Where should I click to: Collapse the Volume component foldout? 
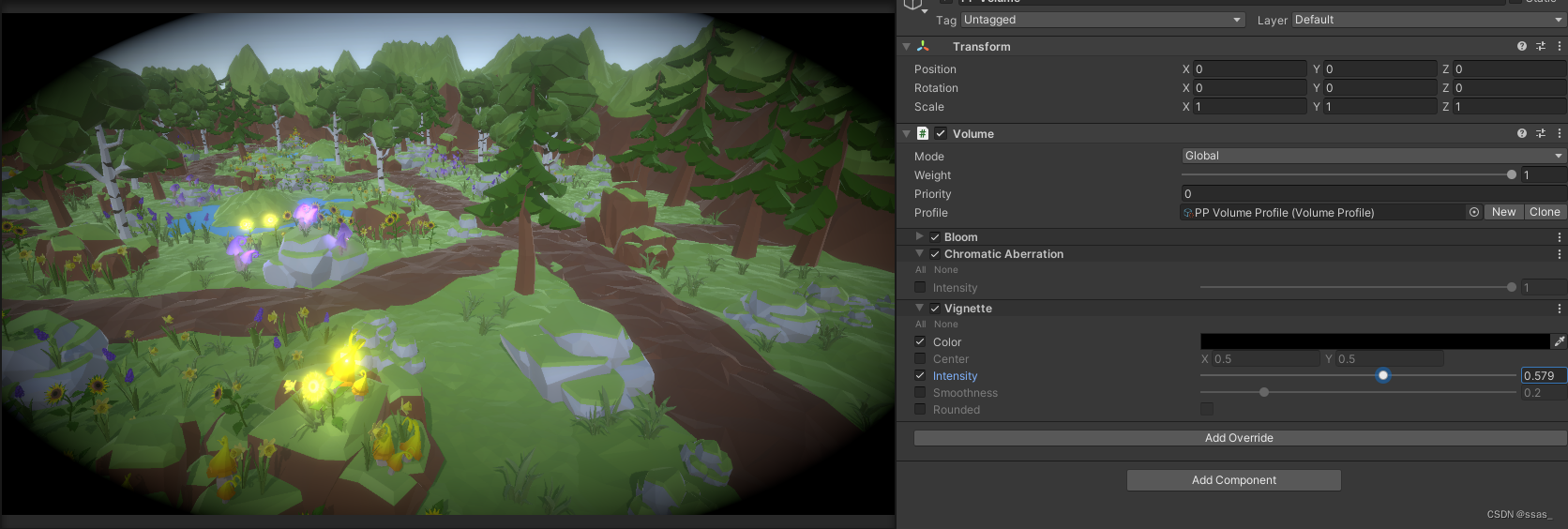pos(906,133)
